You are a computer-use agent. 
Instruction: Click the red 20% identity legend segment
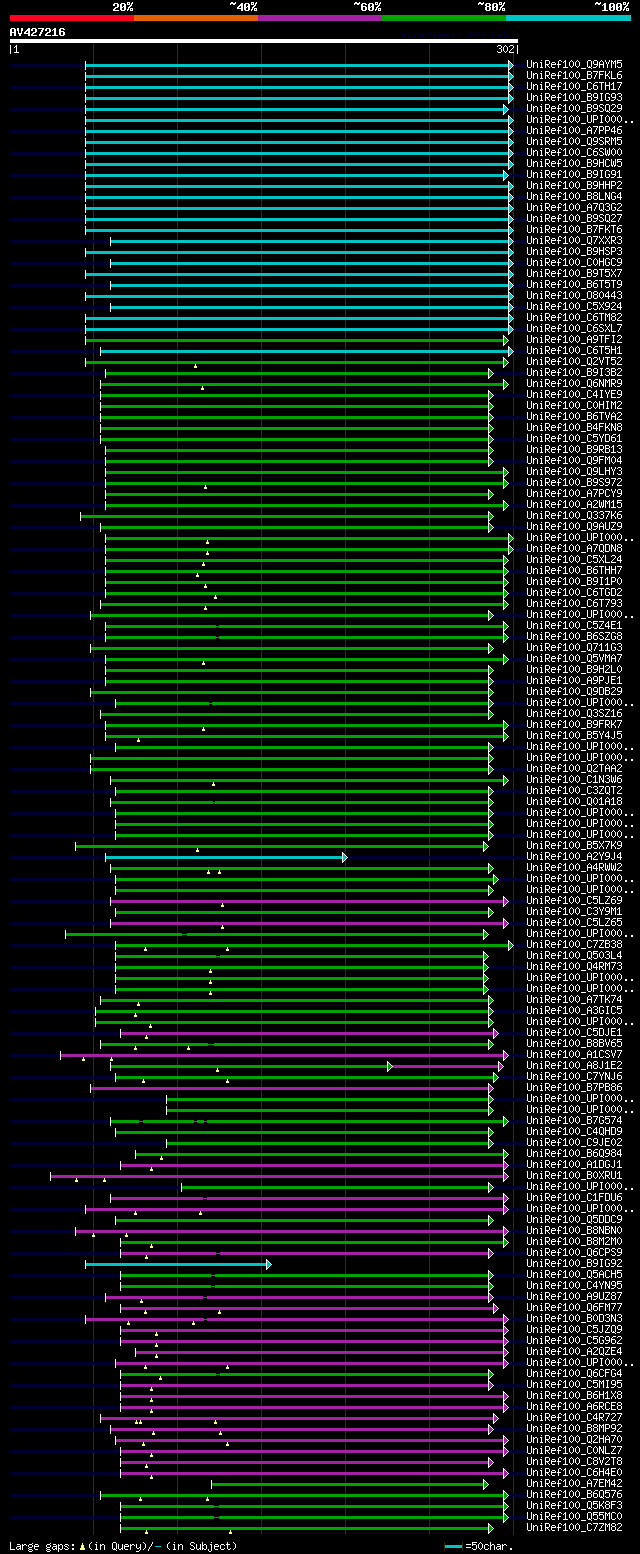71,18
